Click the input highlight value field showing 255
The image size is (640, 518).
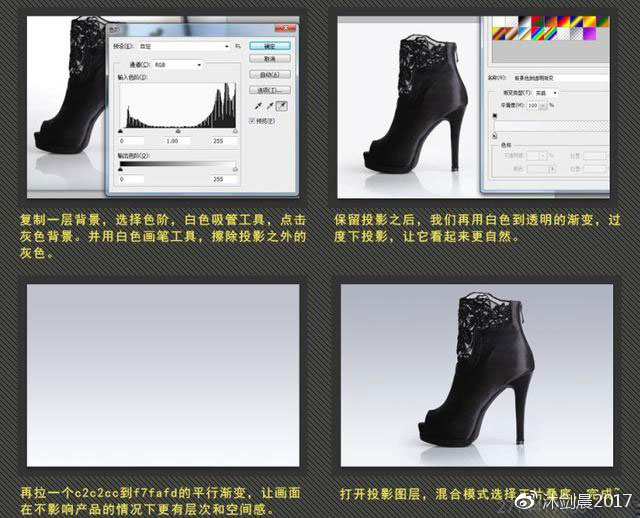click(224, 141)
